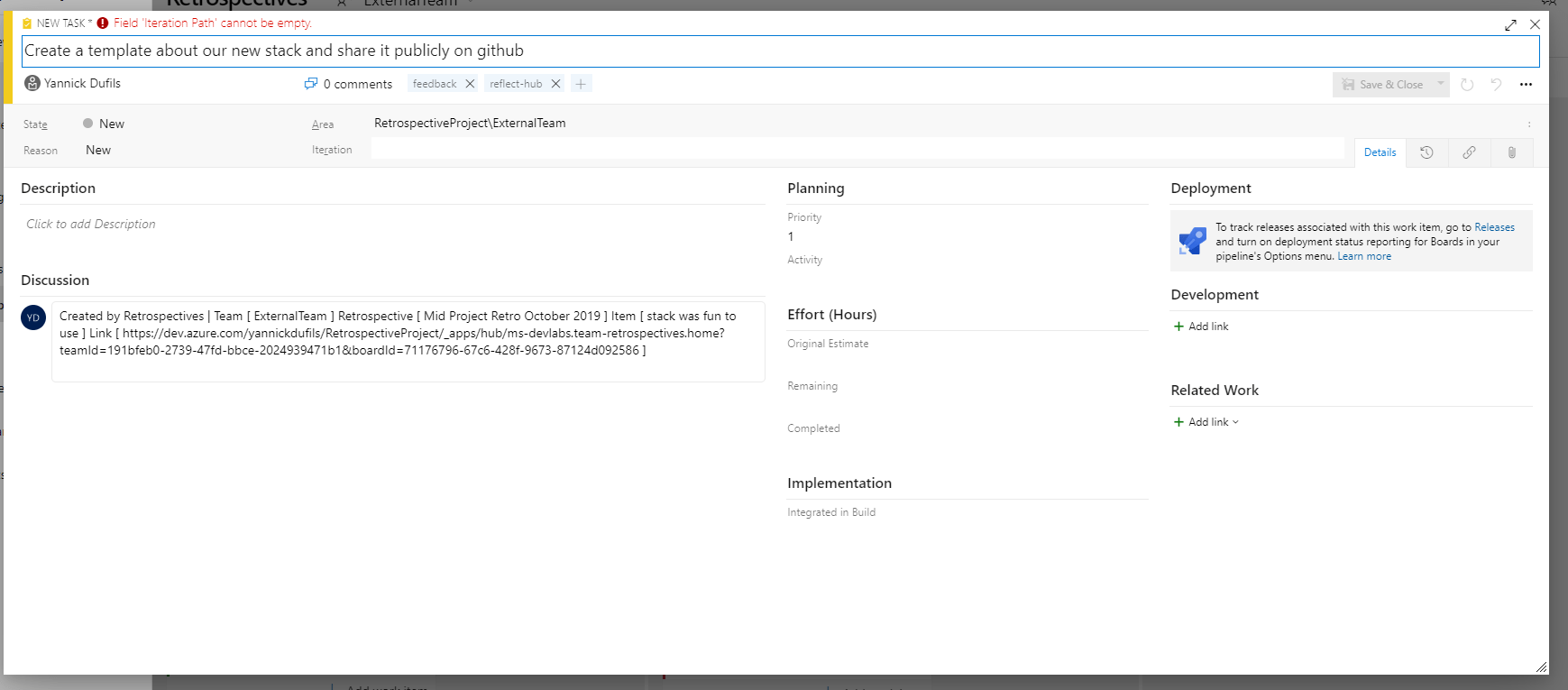Click the refresh work item icon
The height and width of the screenshot is (690, 1568).
[1467, 84]
